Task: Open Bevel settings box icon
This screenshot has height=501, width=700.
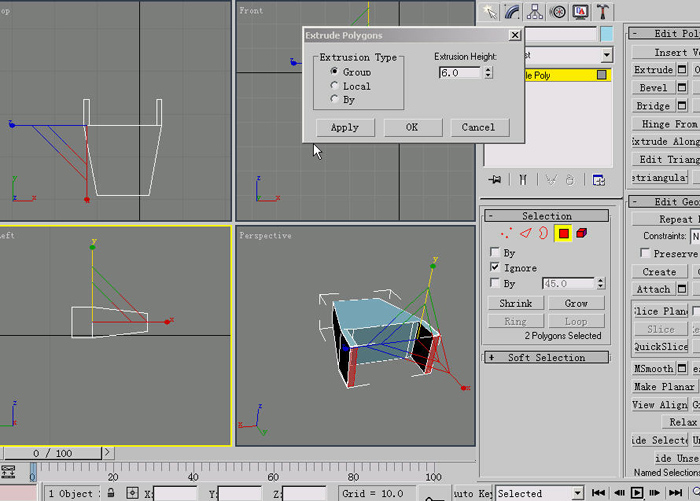Action: click(682, 88)
